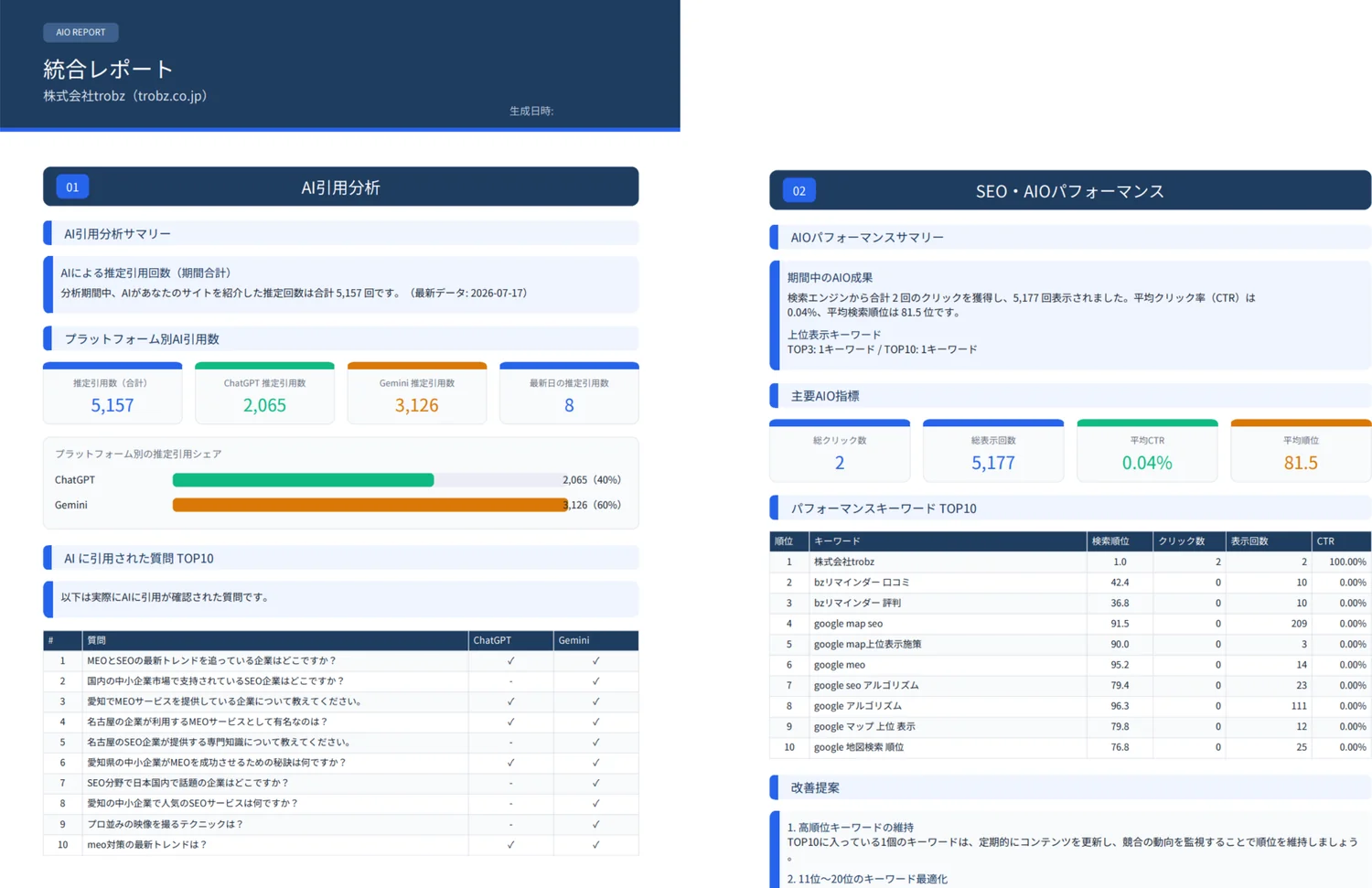
Task: Select question 名古屋の企業が利用するMEOサービスとして有名なのは？
Action: click(208, 722)
